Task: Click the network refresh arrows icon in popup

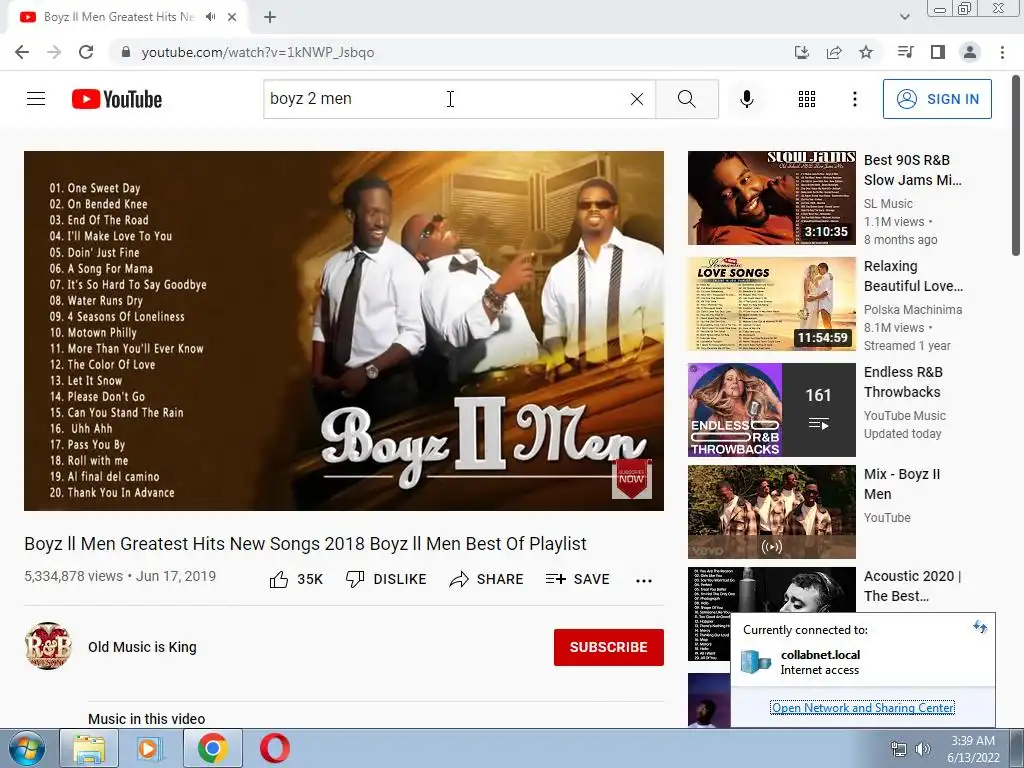Action: [980, 627]
